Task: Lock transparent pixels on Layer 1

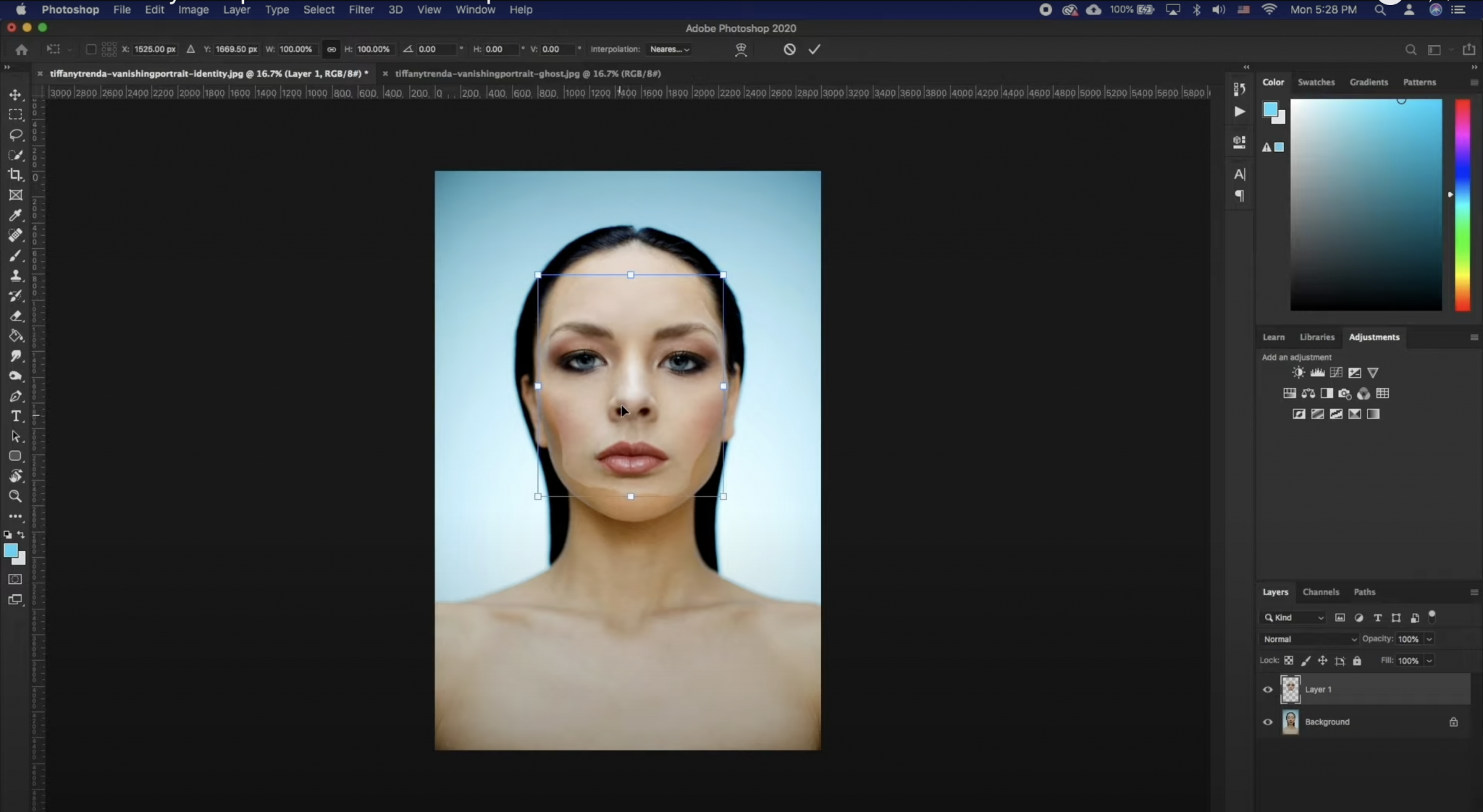Action: pos(1289,660)
